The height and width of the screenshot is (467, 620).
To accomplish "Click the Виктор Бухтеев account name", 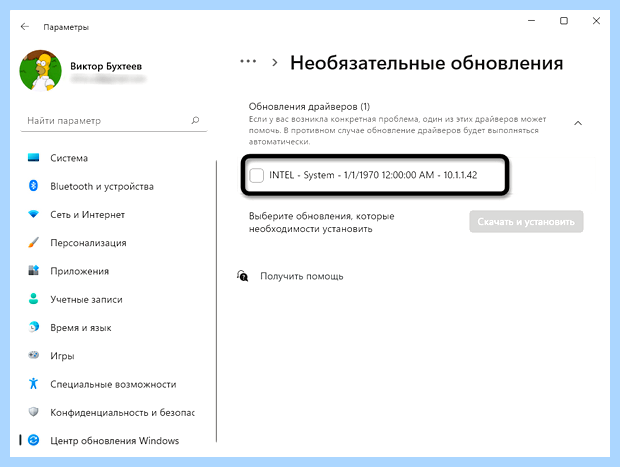I will [106, 66].
